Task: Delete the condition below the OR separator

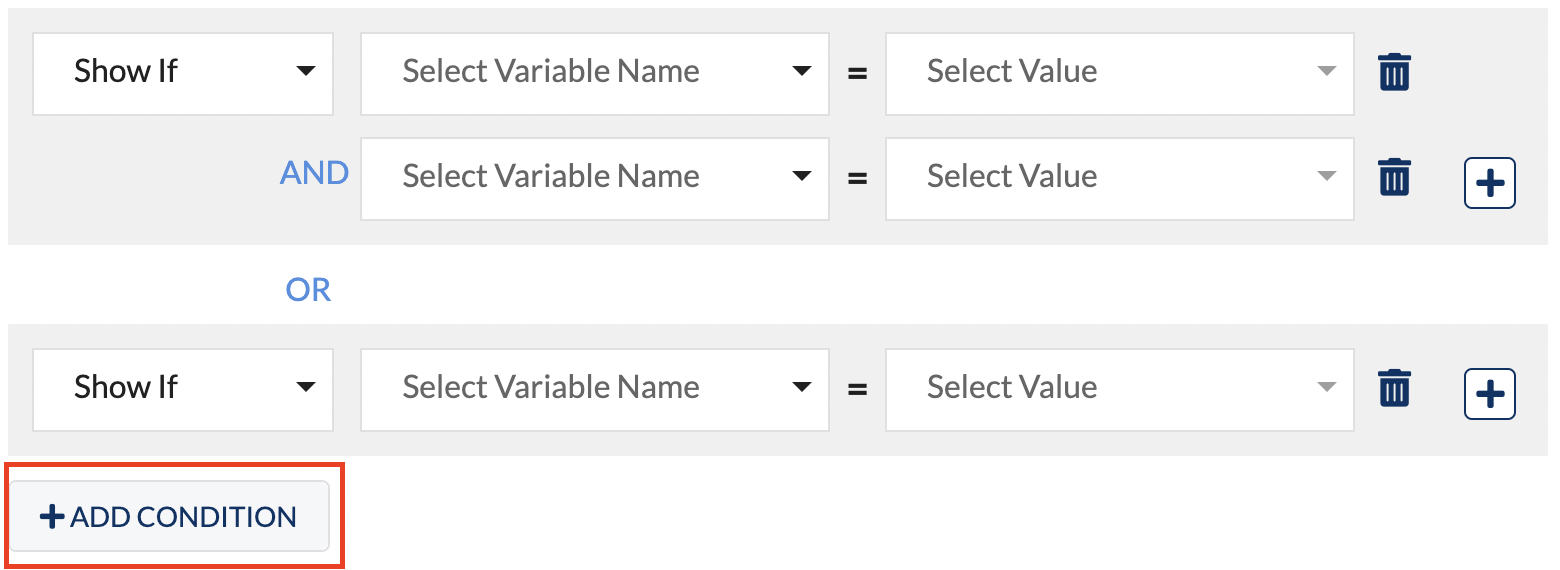Action: tap(1394, 388)
